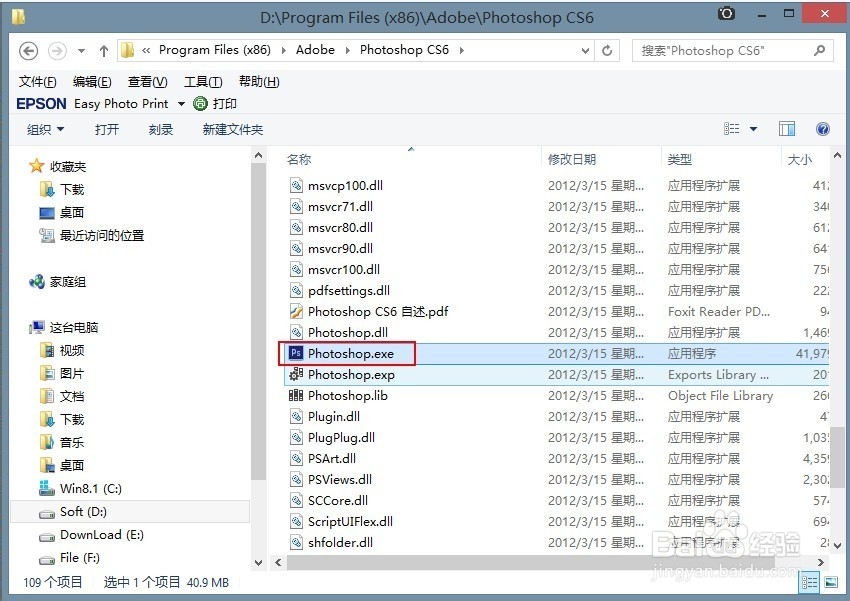850x601 pixels.
Task: Expand the address bar history dropdown
Action: coord(585,50)
